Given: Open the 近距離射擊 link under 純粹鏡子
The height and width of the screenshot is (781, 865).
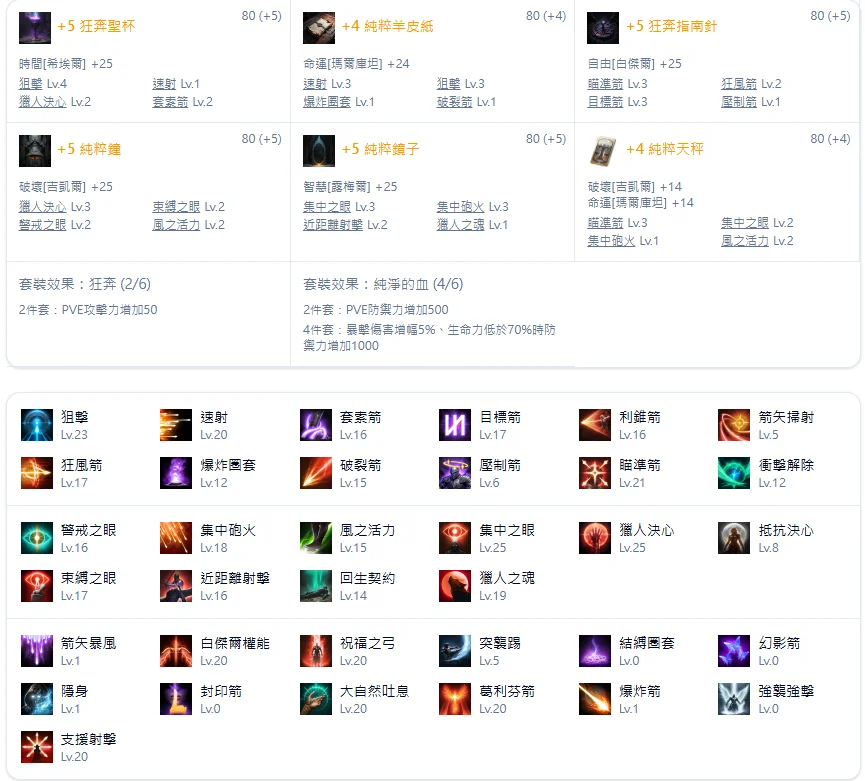Looking at the screenshot, I should click(333, 225).
